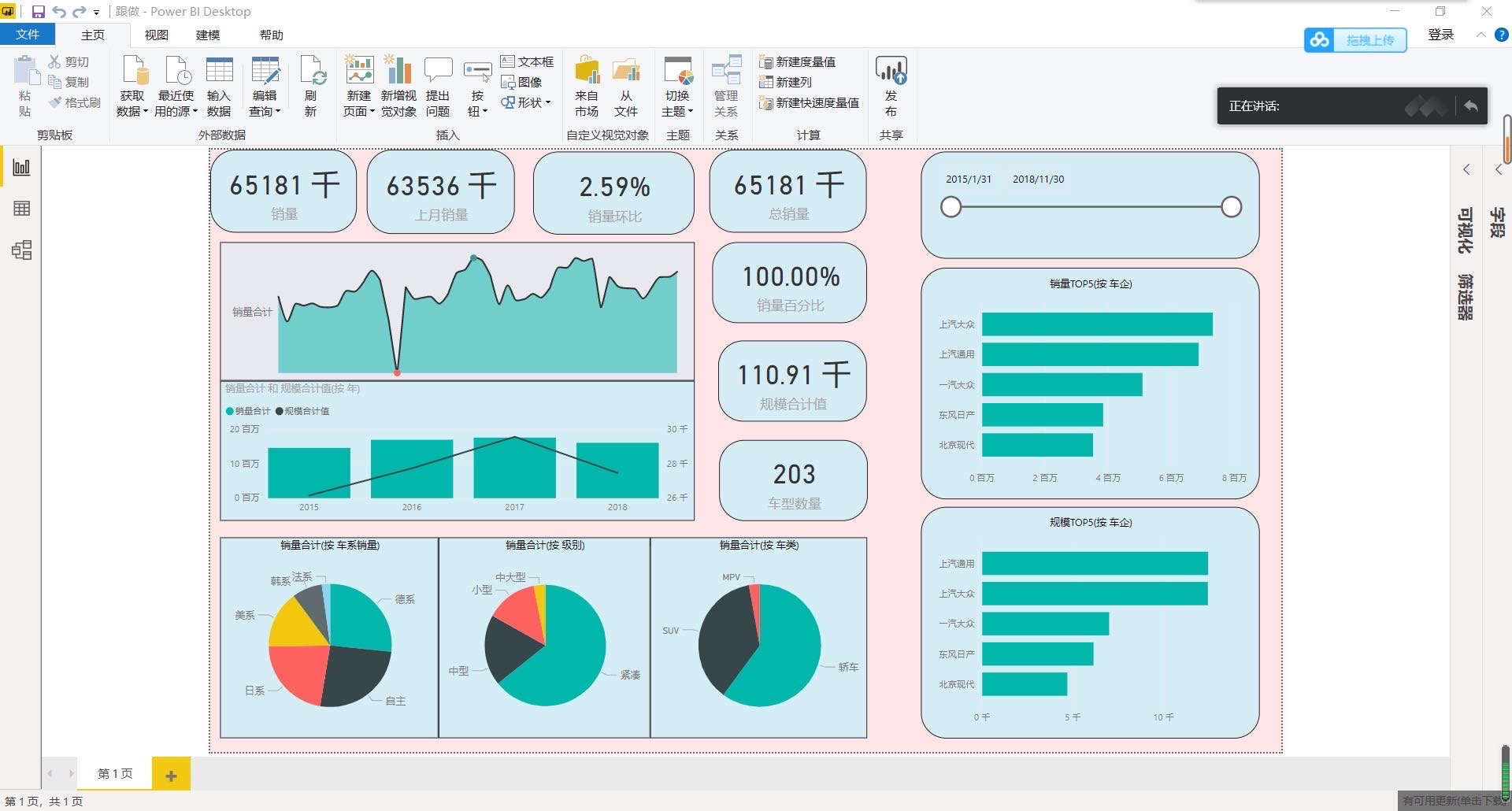Click New Measure (新建度量值)
1512x811 pixels.
(797, 61)
